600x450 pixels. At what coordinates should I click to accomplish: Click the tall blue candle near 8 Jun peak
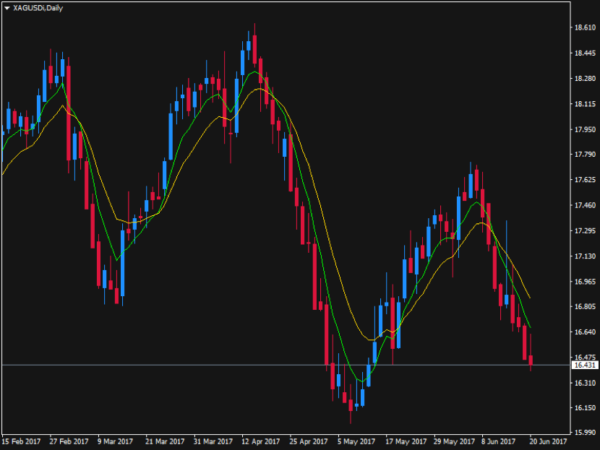[x=471, y=186]
